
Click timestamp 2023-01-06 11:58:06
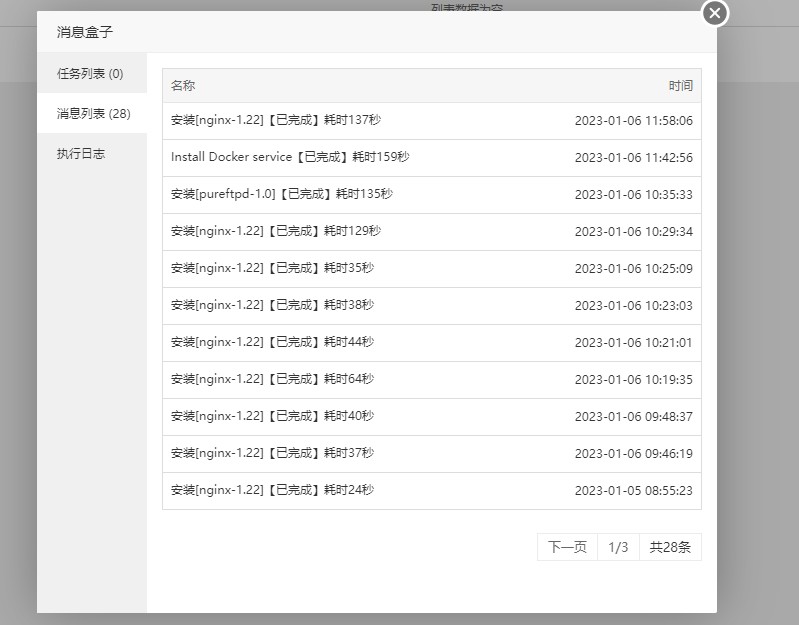coord(633,121)
